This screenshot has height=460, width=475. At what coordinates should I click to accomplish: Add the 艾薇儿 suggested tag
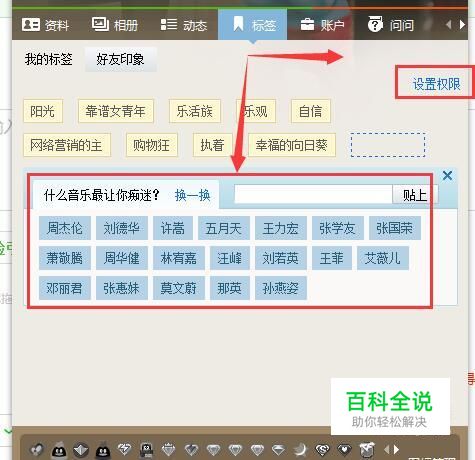pos(383,258)
